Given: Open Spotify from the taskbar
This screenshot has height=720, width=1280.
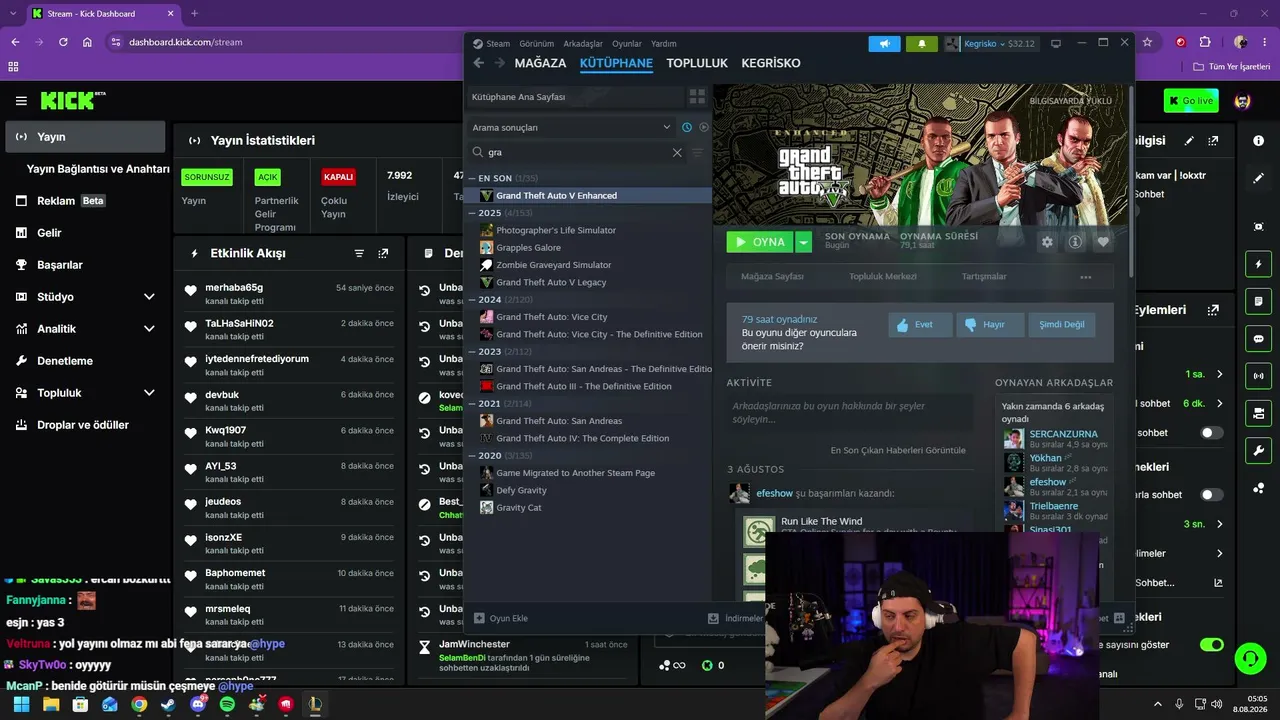Looking at the screenshot, I should (x=227, y=704).
